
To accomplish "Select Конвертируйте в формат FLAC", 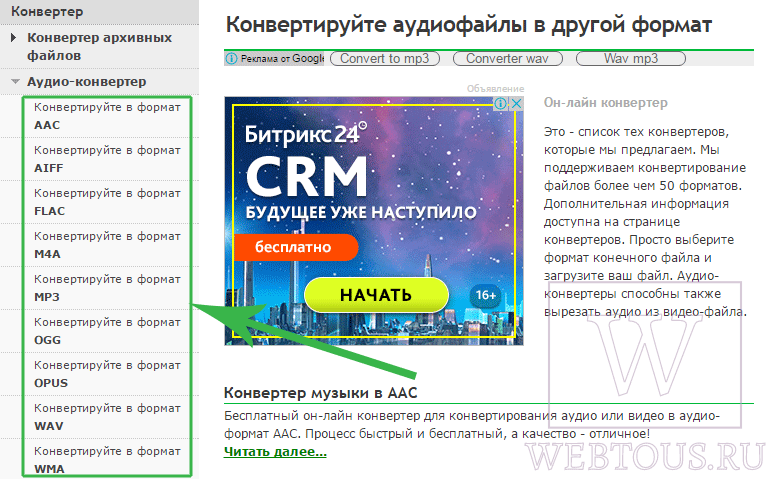I will tap(107, 202).
